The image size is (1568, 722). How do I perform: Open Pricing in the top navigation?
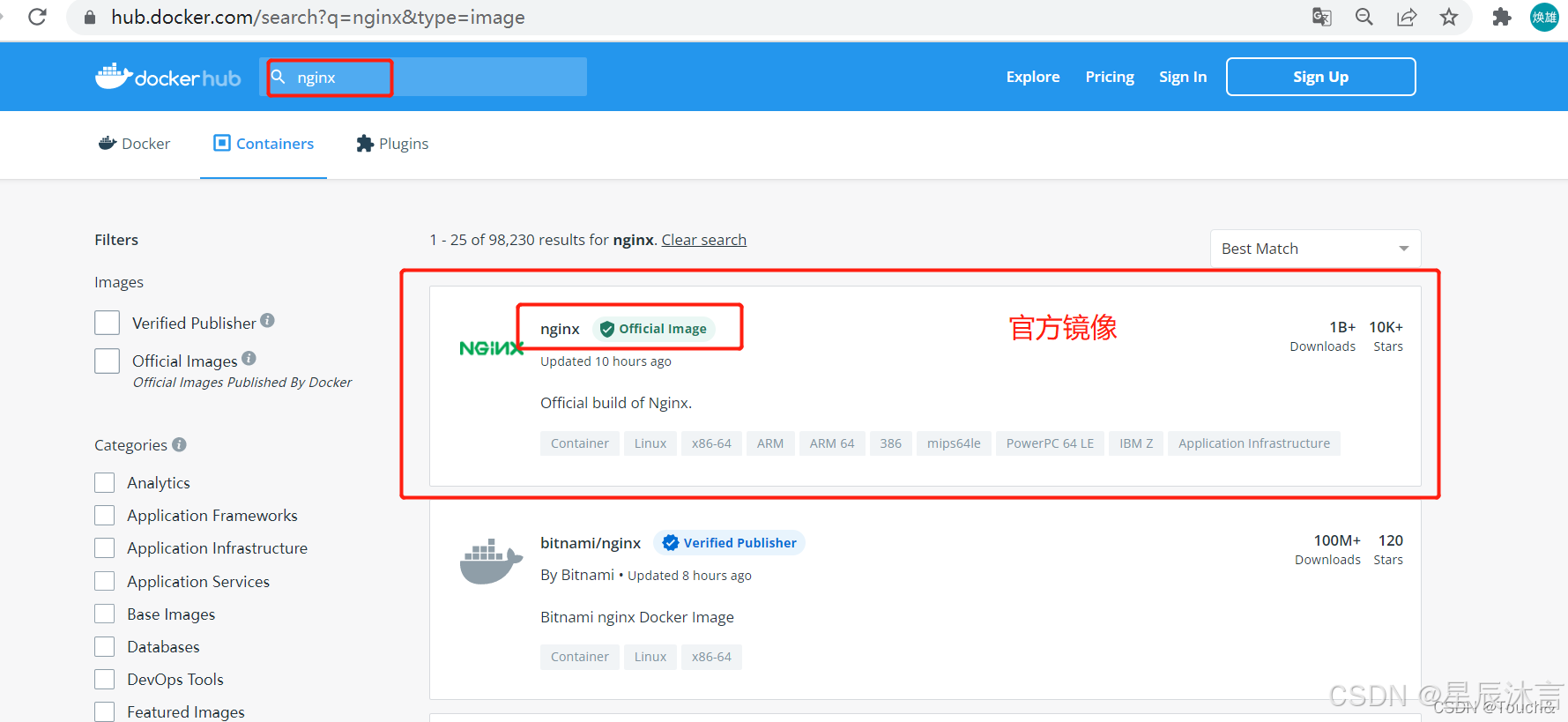pos(1110,77)
